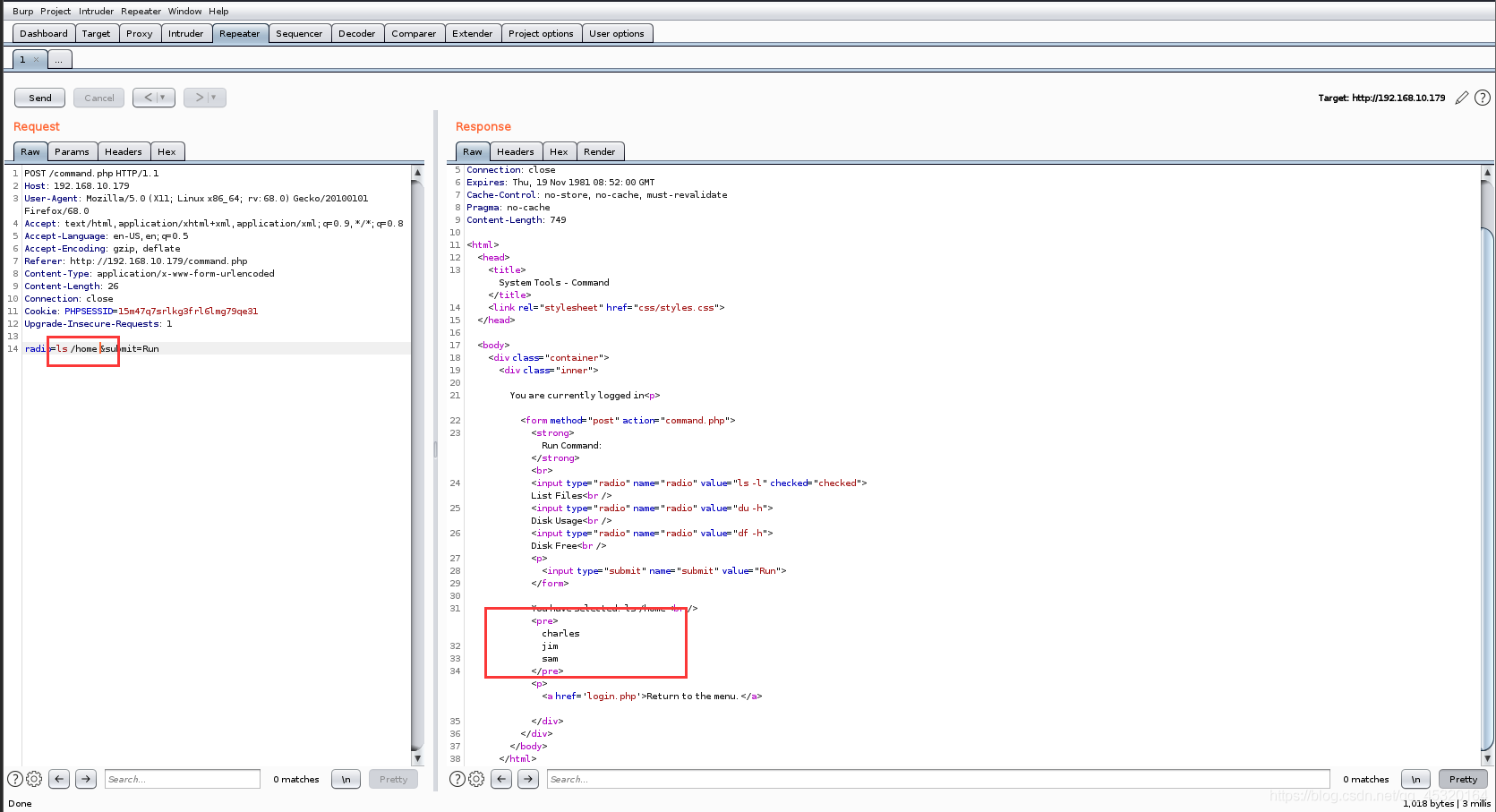Select response Headers view tab
The height and width of the screenshot is (812, 1496).
click(x=516, y=152)
